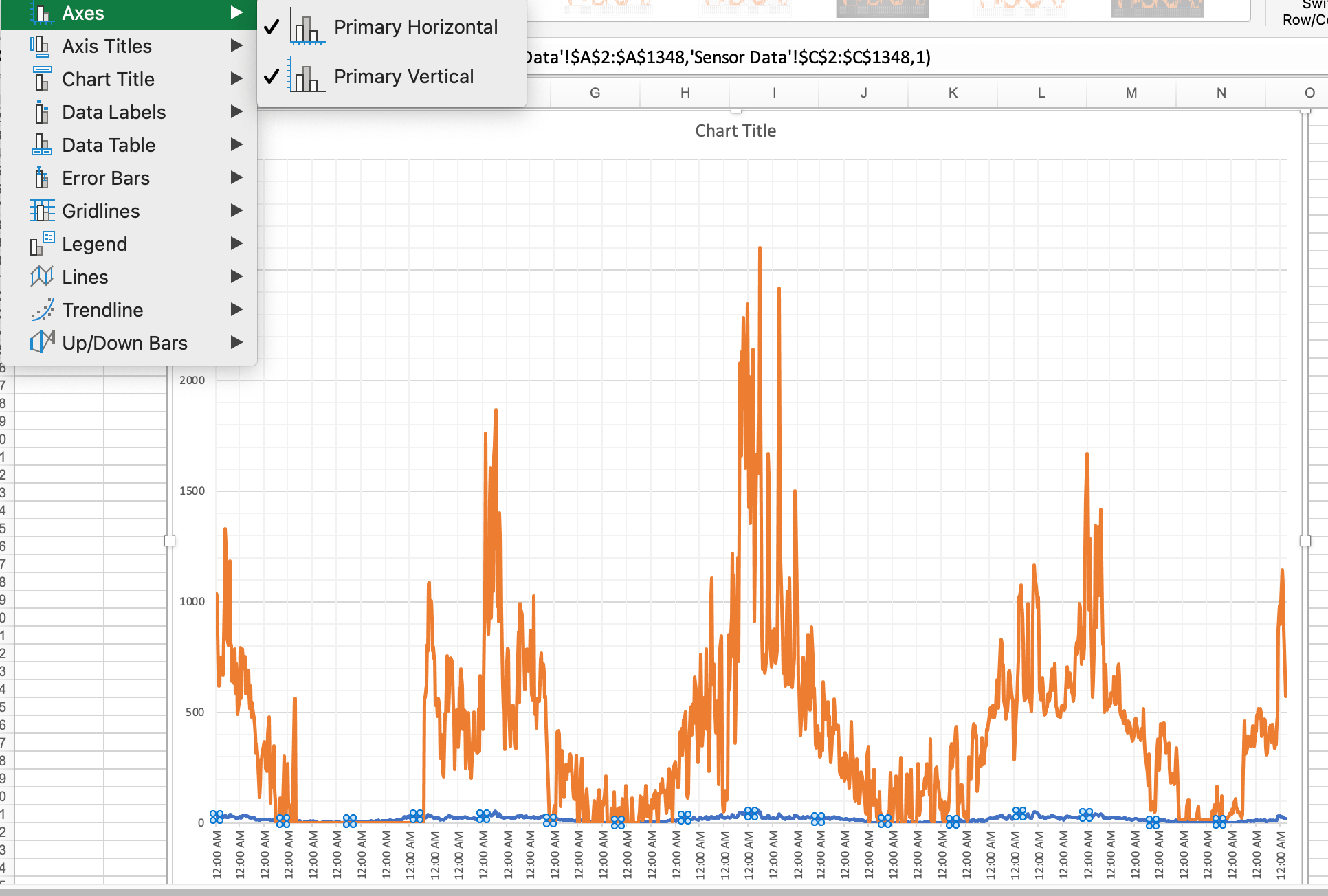The width and height of the screenshot is (1328, 896).
Task: Click the Gridlines icon
Action: (42, 211)
